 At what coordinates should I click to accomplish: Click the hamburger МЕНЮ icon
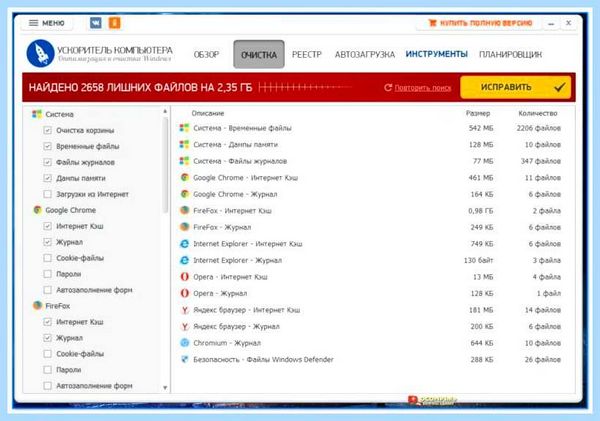click(x=34, y=23)
